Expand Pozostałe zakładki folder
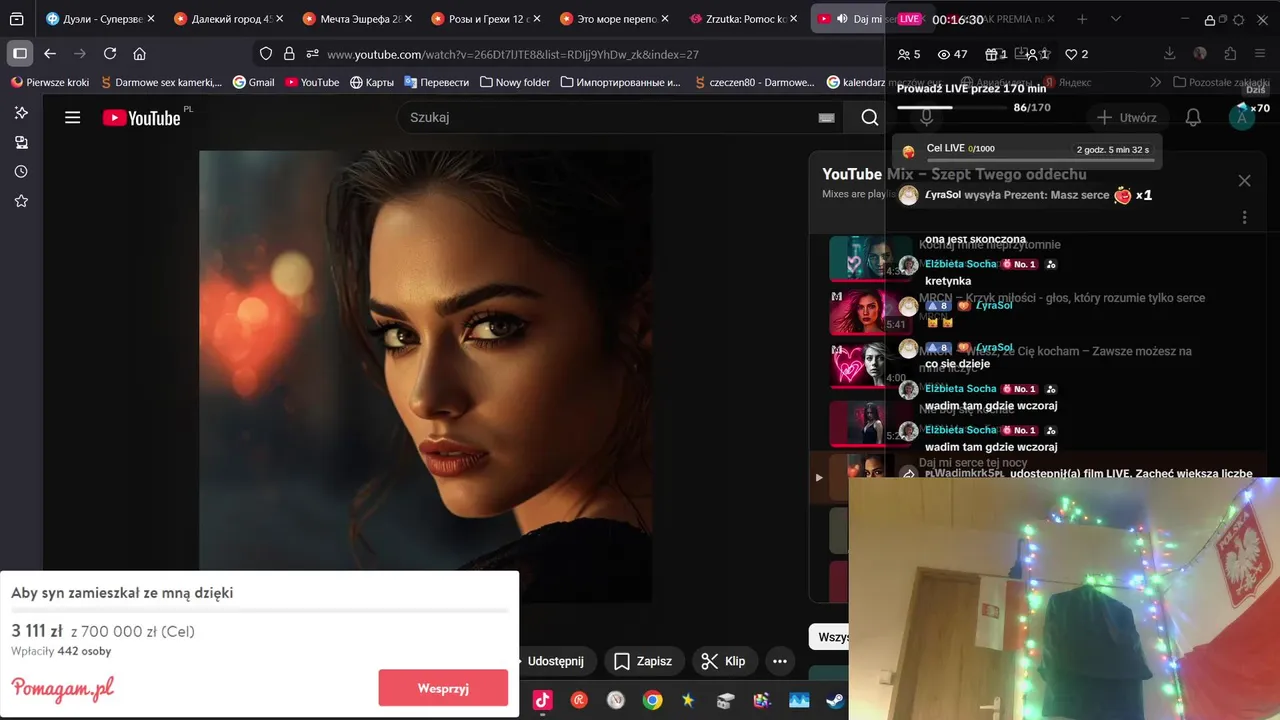 1222,82
